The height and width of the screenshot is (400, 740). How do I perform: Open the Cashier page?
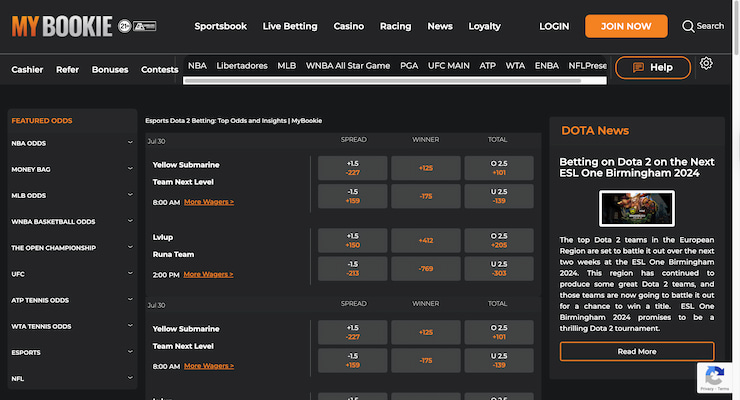[27, 69]
